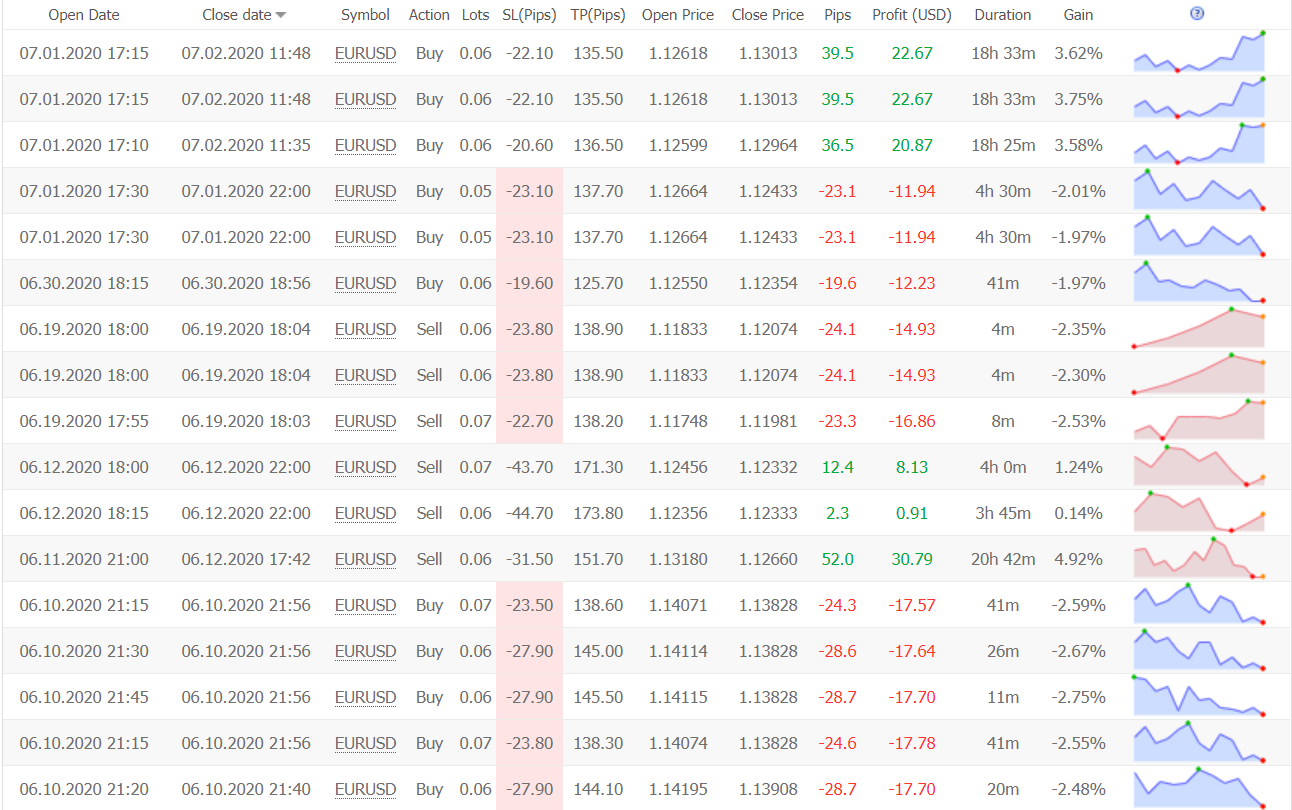Click the sparkline chart in the -2.35% gain row
The image size is (1292, 810).
pos(1199,328)
